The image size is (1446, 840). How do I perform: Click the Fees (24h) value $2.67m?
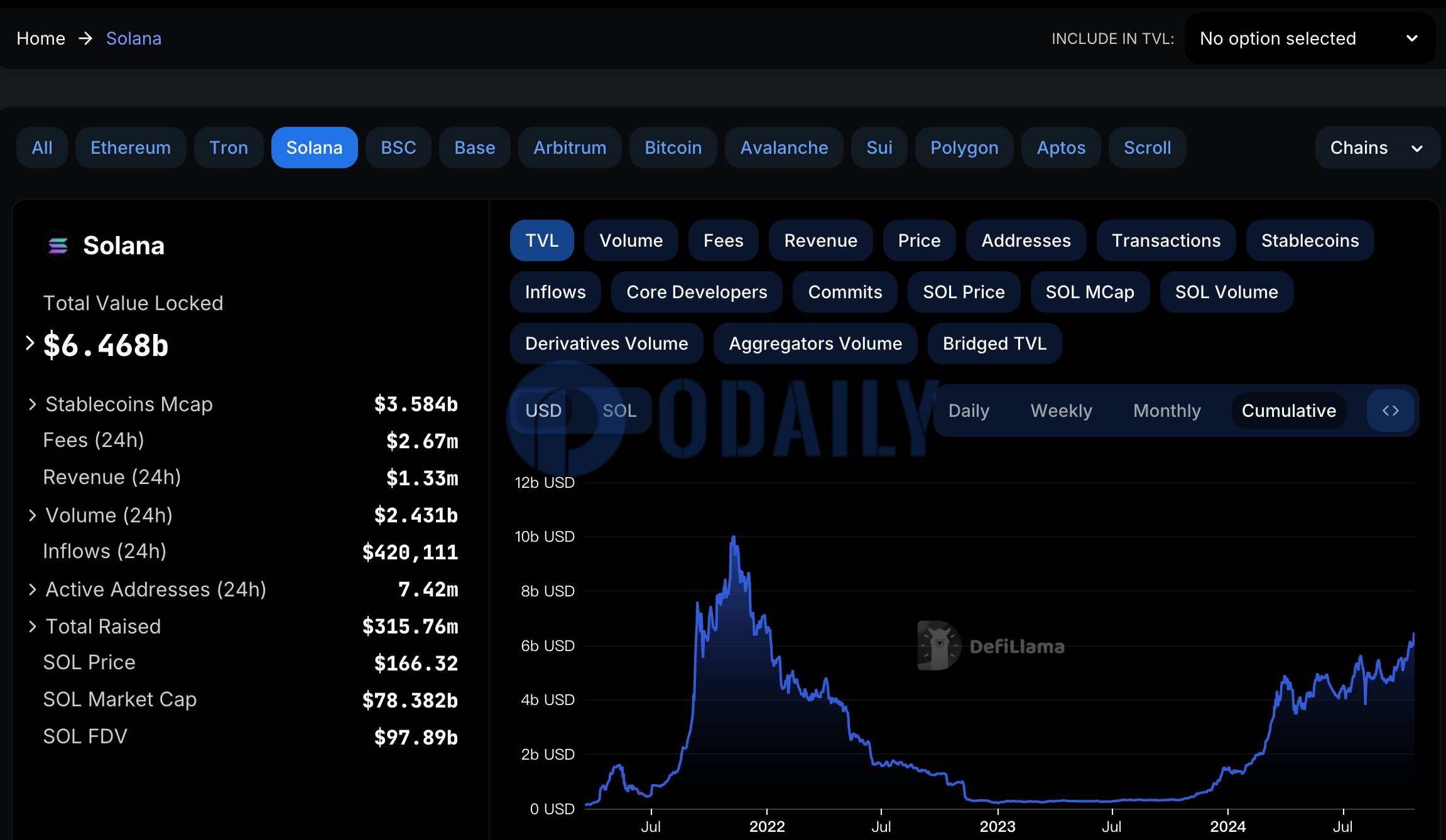tap(422, 441)
